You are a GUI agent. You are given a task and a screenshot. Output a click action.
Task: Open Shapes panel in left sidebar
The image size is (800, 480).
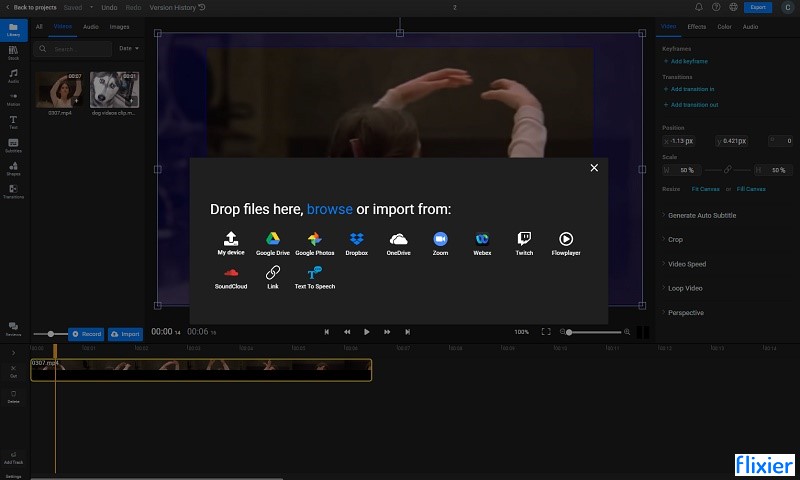(x=13, y=168)
